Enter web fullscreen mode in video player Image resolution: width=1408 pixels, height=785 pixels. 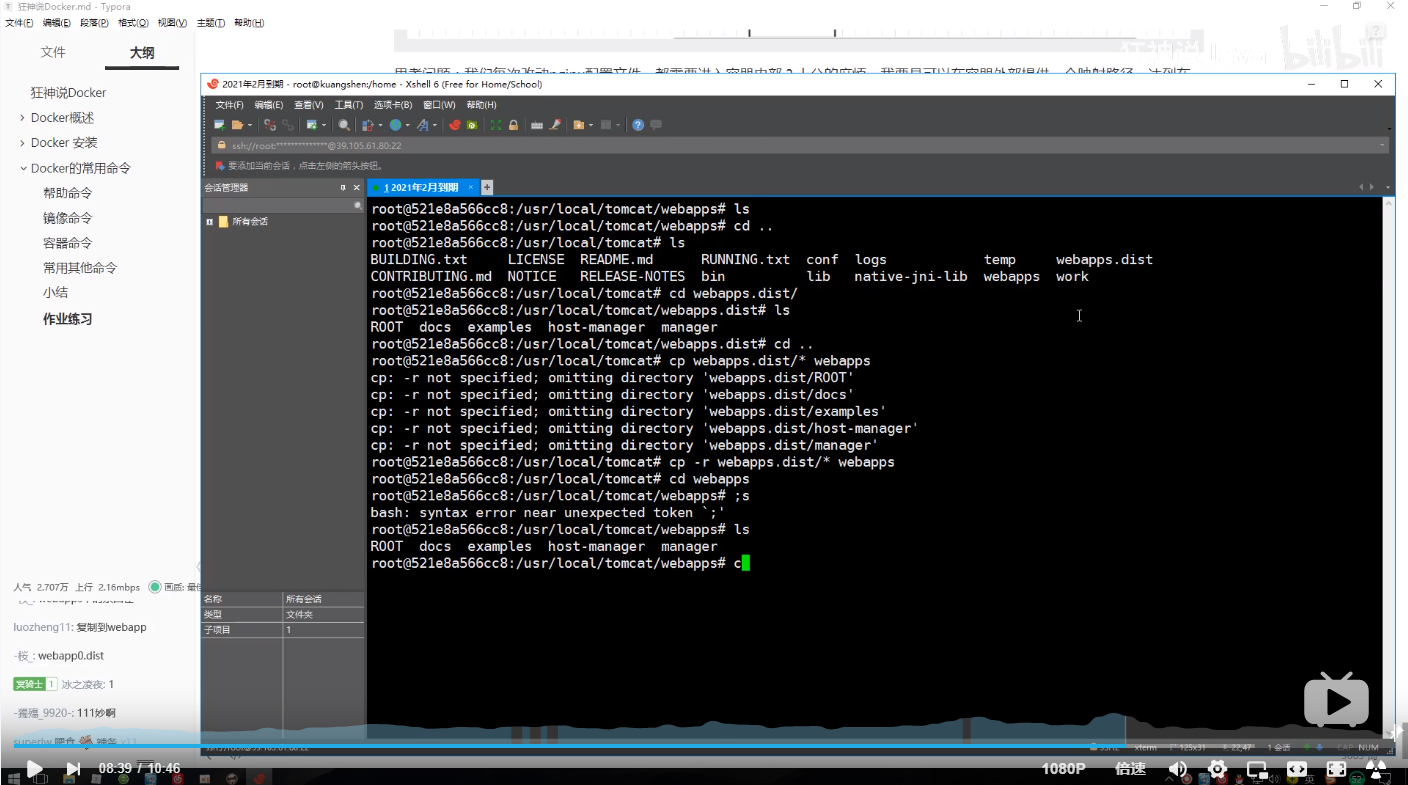coord(1297,768)
